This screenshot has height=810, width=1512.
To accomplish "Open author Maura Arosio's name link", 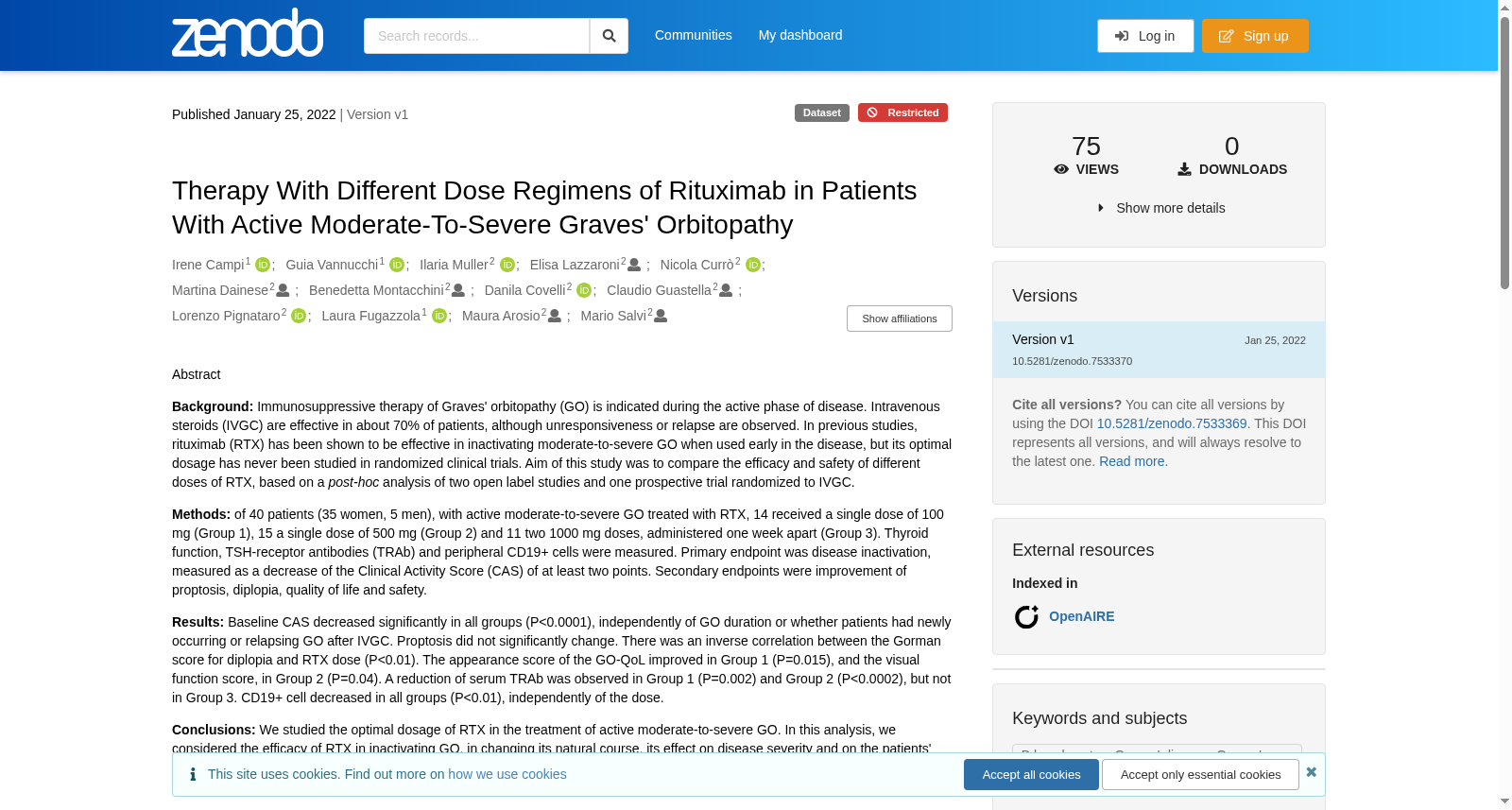I will (x=501, y=316).
